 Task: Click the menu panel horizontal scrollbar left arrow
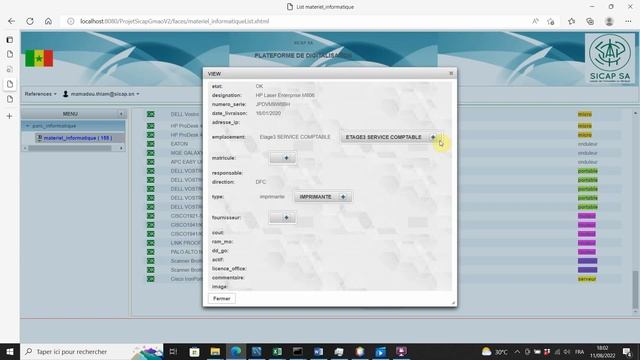pyautogui.click(x=25, y=148)
